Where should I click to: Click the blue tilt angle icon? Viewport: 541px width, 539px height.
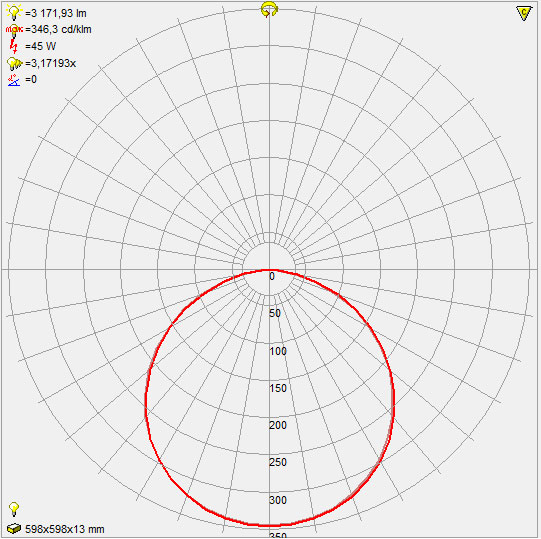(14, 80)
